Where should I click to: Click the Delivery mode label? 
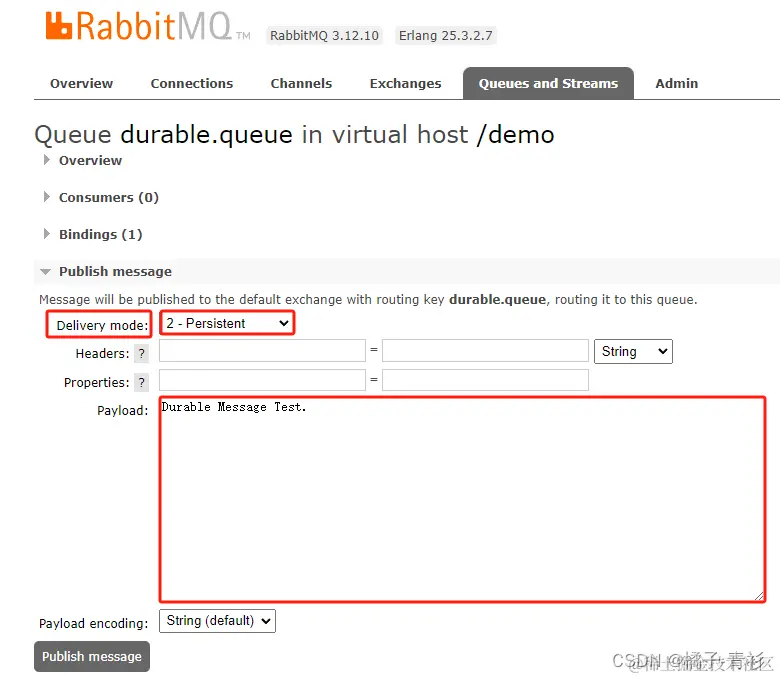coord(102,325)
